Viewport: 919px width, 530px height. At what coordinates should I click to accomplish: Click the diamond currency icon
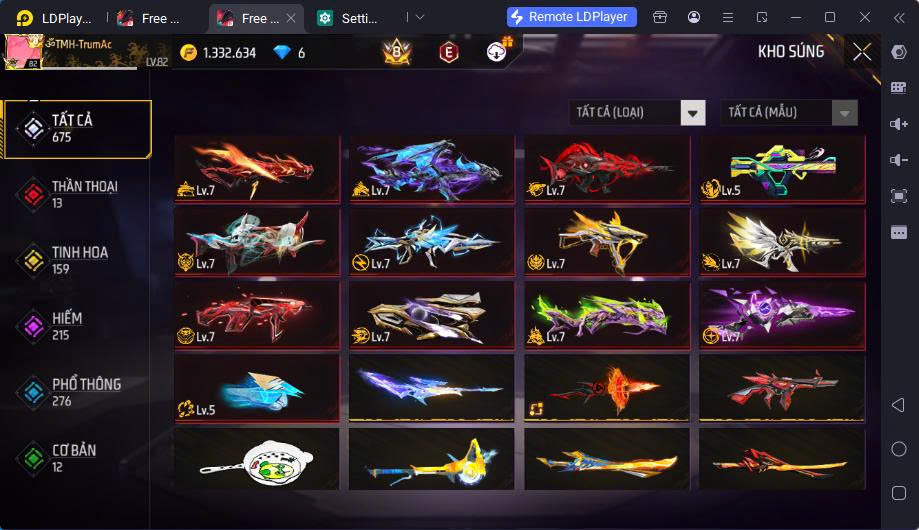(x=282, y=53)
